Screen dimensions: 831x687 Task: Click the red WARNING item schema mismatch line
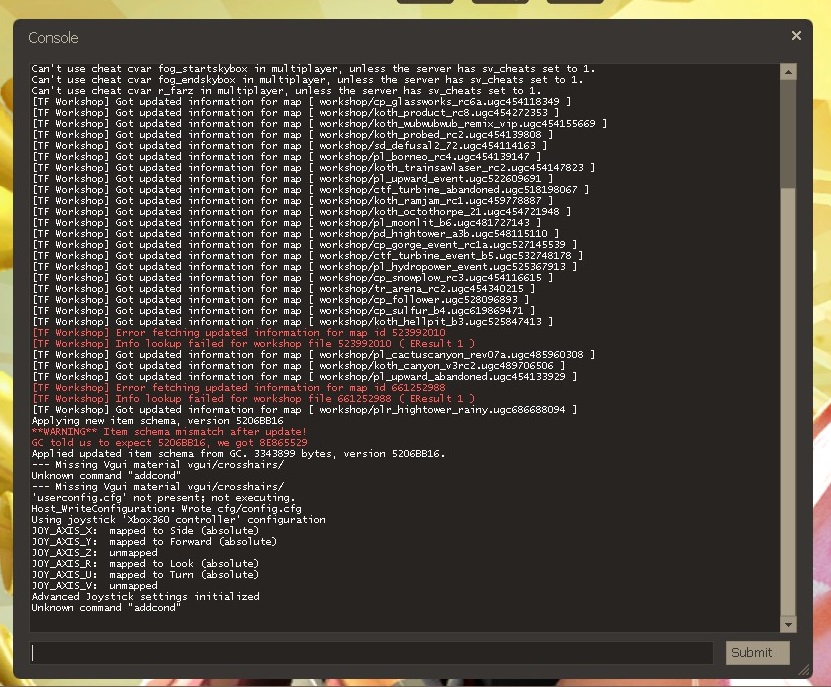click(x=169, y=431)
